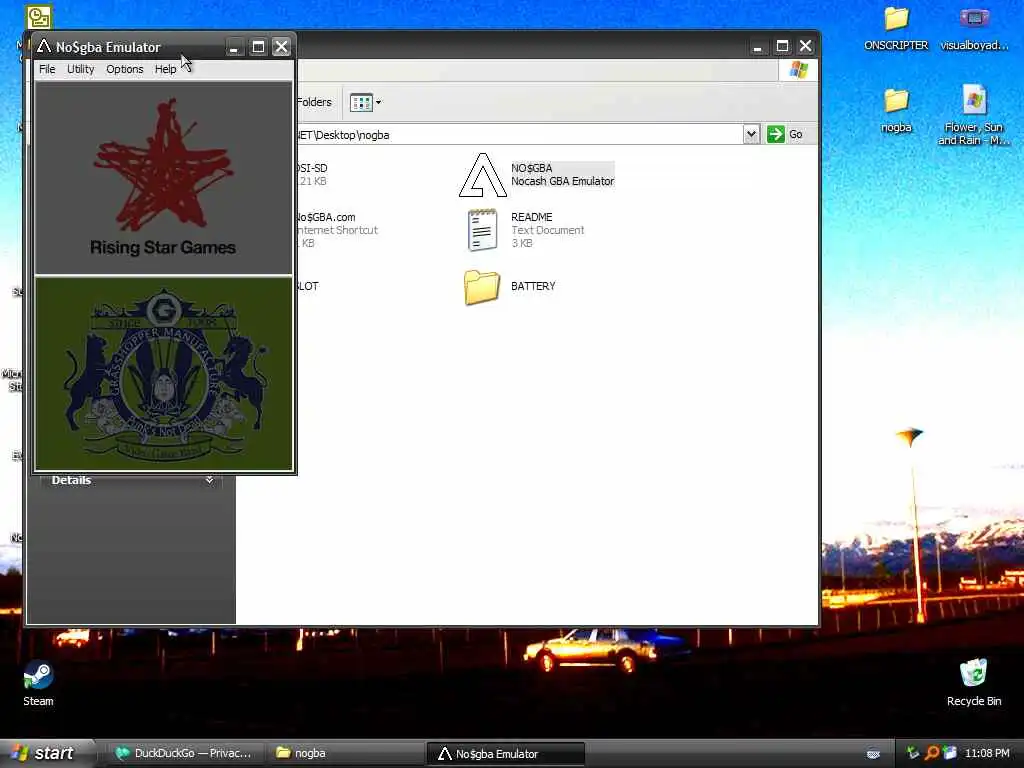1024x768 pixels.
Task: Switch to nogba folder taskbar button
Action: tap(346, 754)
